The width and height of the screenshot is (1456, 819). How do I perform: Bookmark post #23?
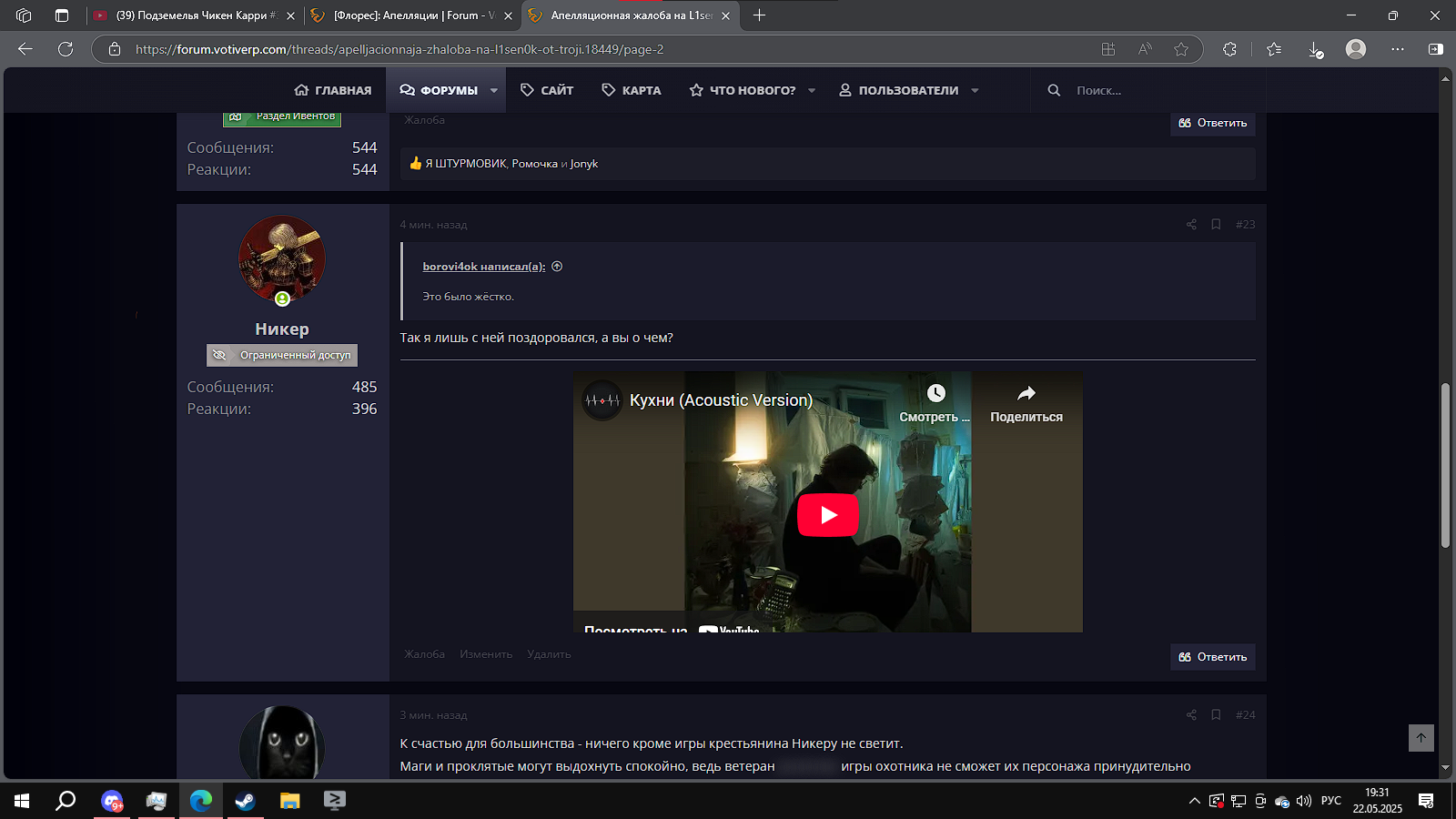coord(1216,224)
